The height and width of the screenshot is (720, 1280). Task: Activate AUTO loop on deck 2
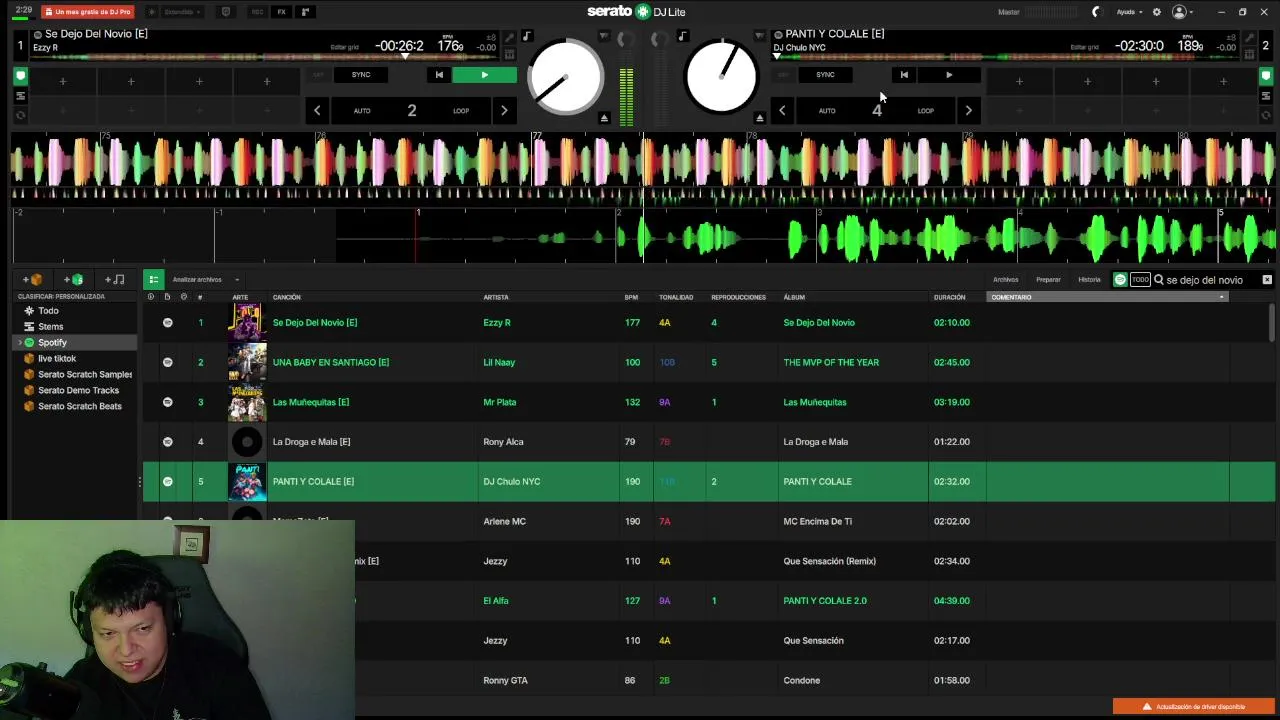coord(827,111)
